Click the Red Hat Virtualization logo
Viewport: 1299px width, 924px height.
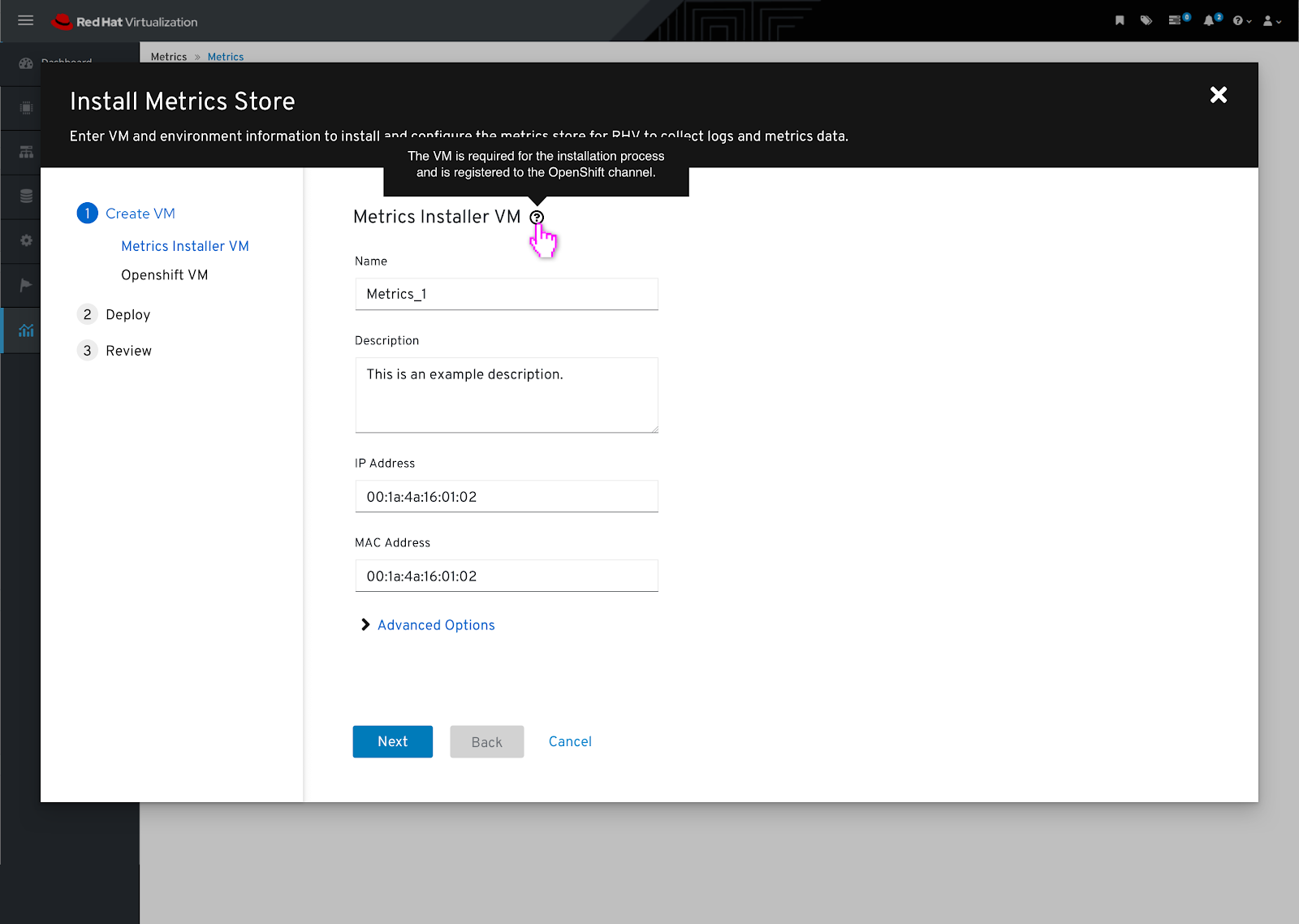pyautogui.click(x=124, y=22)
